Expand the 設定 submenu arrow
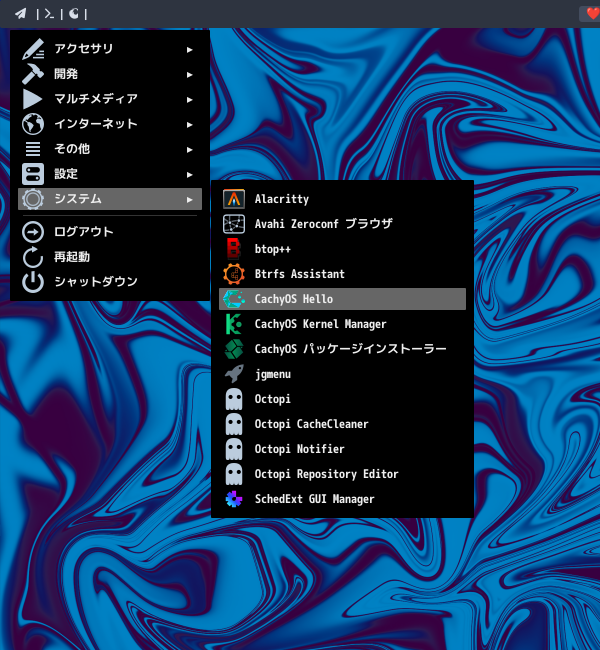This screenshot has height=650, width=600. 189,175
